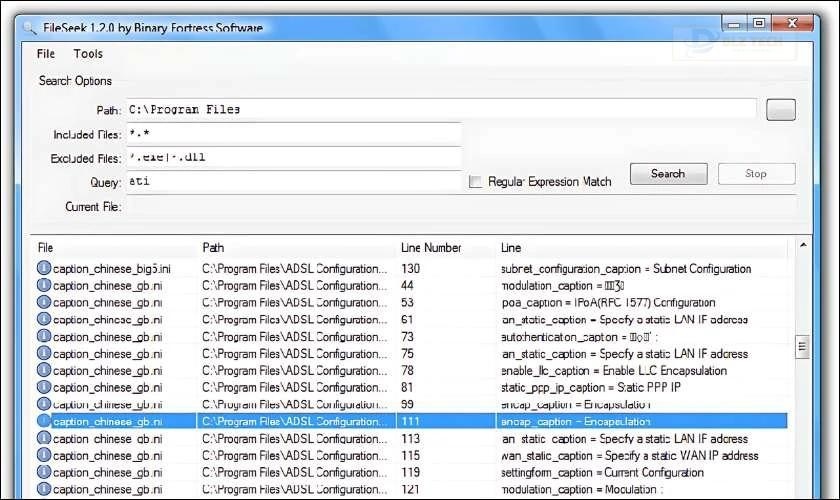Click info icon of highlighted line 111 row

tap(43, 421)
